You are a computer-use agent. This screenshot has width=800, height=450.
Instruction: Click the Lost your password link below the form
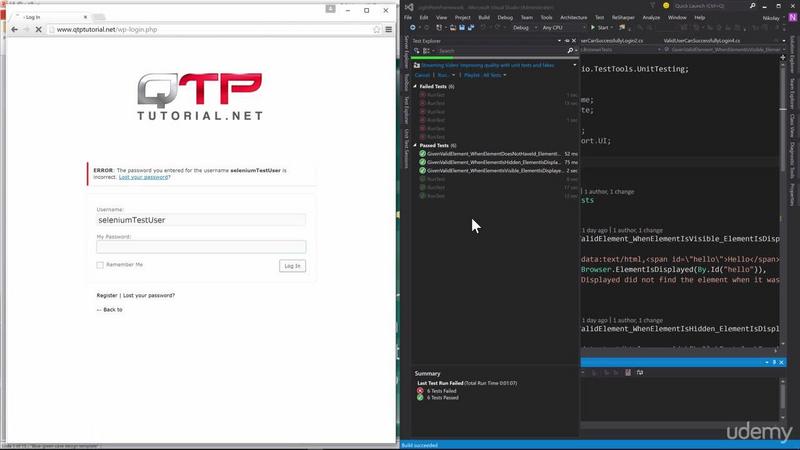(x=148, y=295)
